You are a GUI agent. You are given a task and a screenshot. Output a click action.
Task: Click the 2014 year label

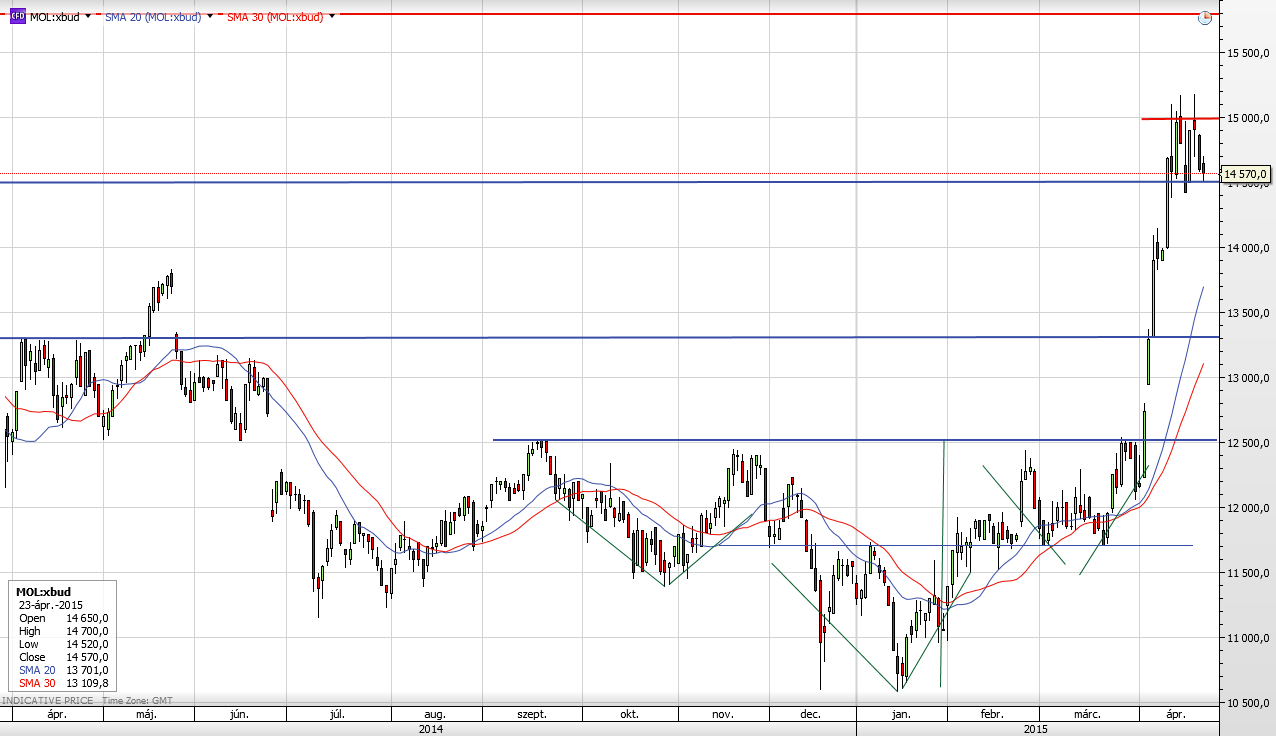click(431, 729)
